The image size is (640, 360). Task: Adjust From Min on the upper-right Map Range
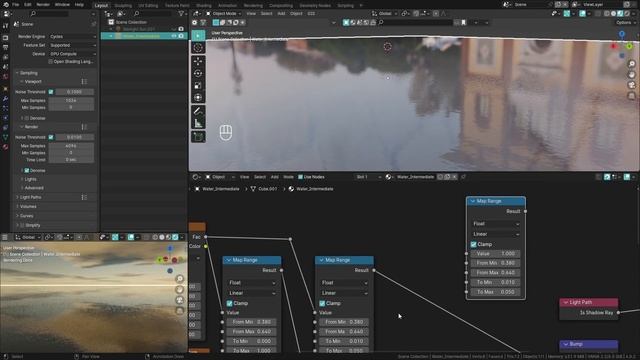(x=496, y=263)
